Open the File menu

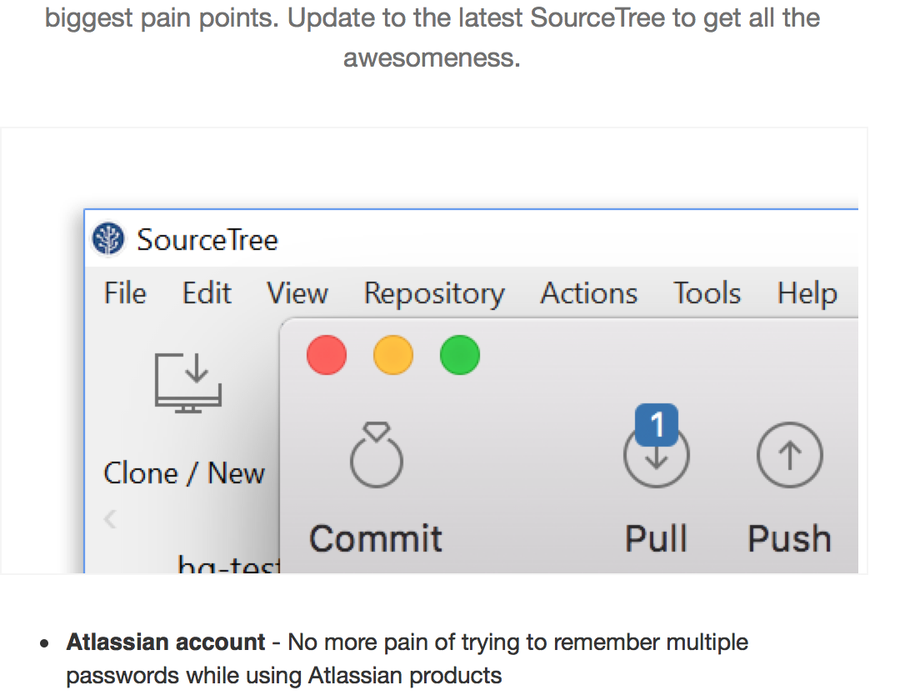[125, 294]
